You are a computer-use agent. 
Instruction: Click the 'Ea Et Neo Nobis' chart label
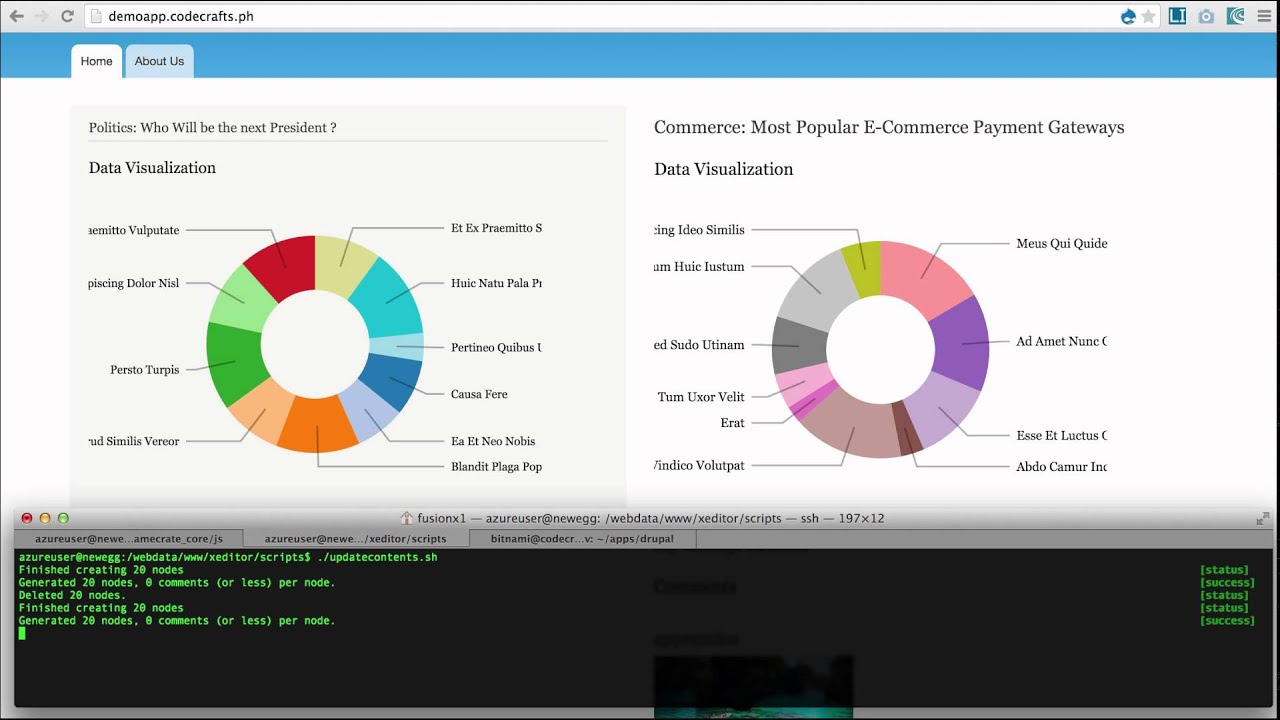[x=493, y=441]
